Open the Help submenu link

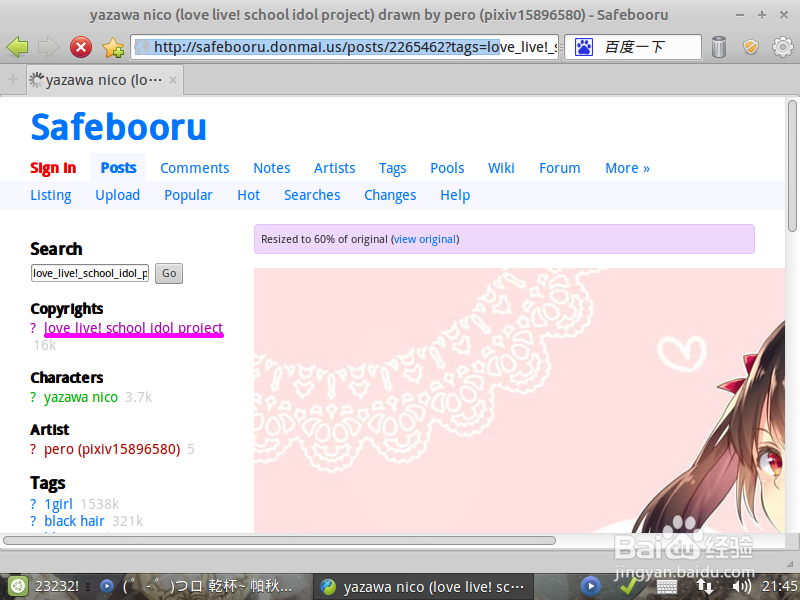(455, 195)
